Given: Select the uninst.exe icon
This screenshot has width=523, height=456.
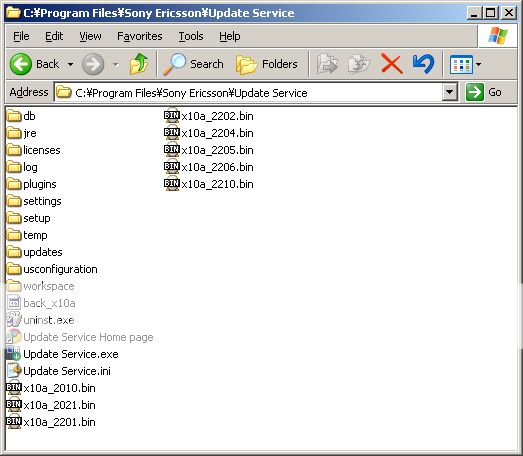Looking at the screenshot, I should click(14, 320).
